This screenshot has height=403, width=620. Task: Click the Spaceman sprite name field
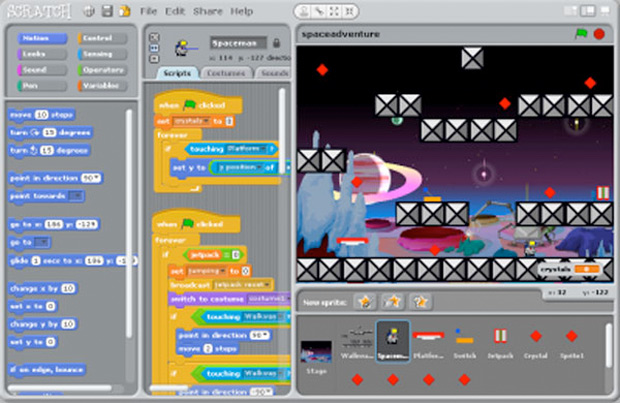pos(238,43)
